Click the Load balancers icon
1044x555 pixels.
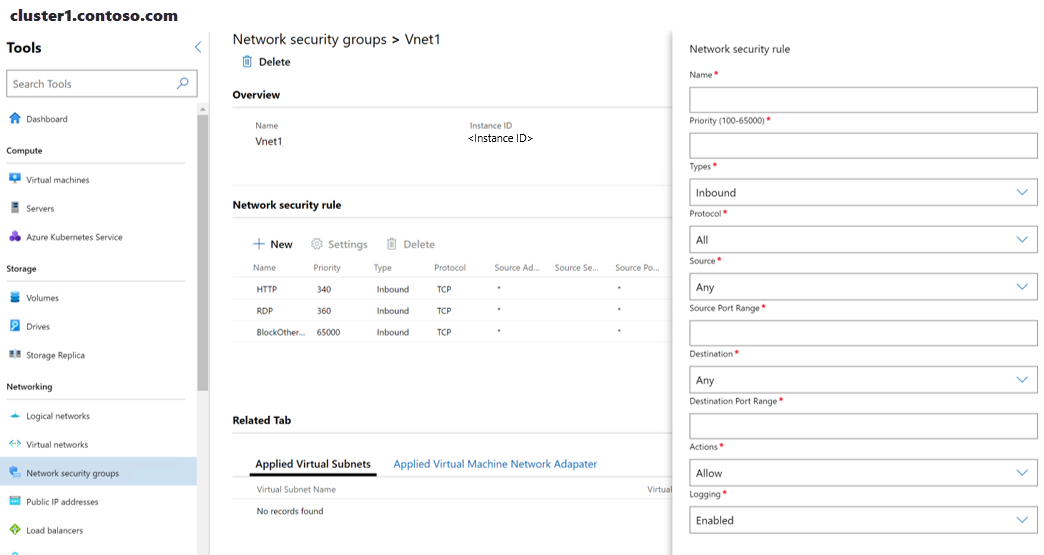coord(15,530)
